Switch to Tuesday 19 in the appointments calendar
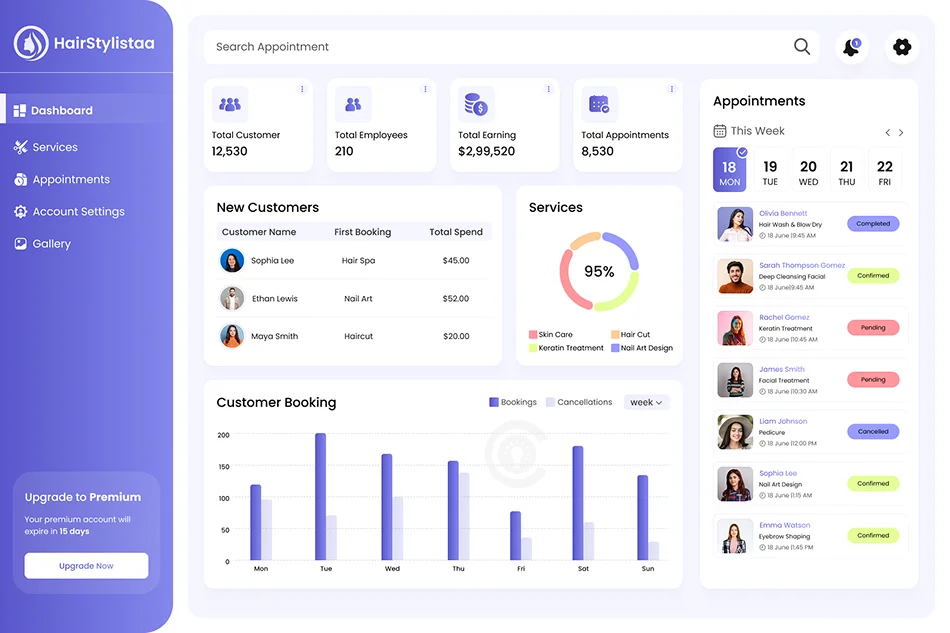 click(769, 169)
